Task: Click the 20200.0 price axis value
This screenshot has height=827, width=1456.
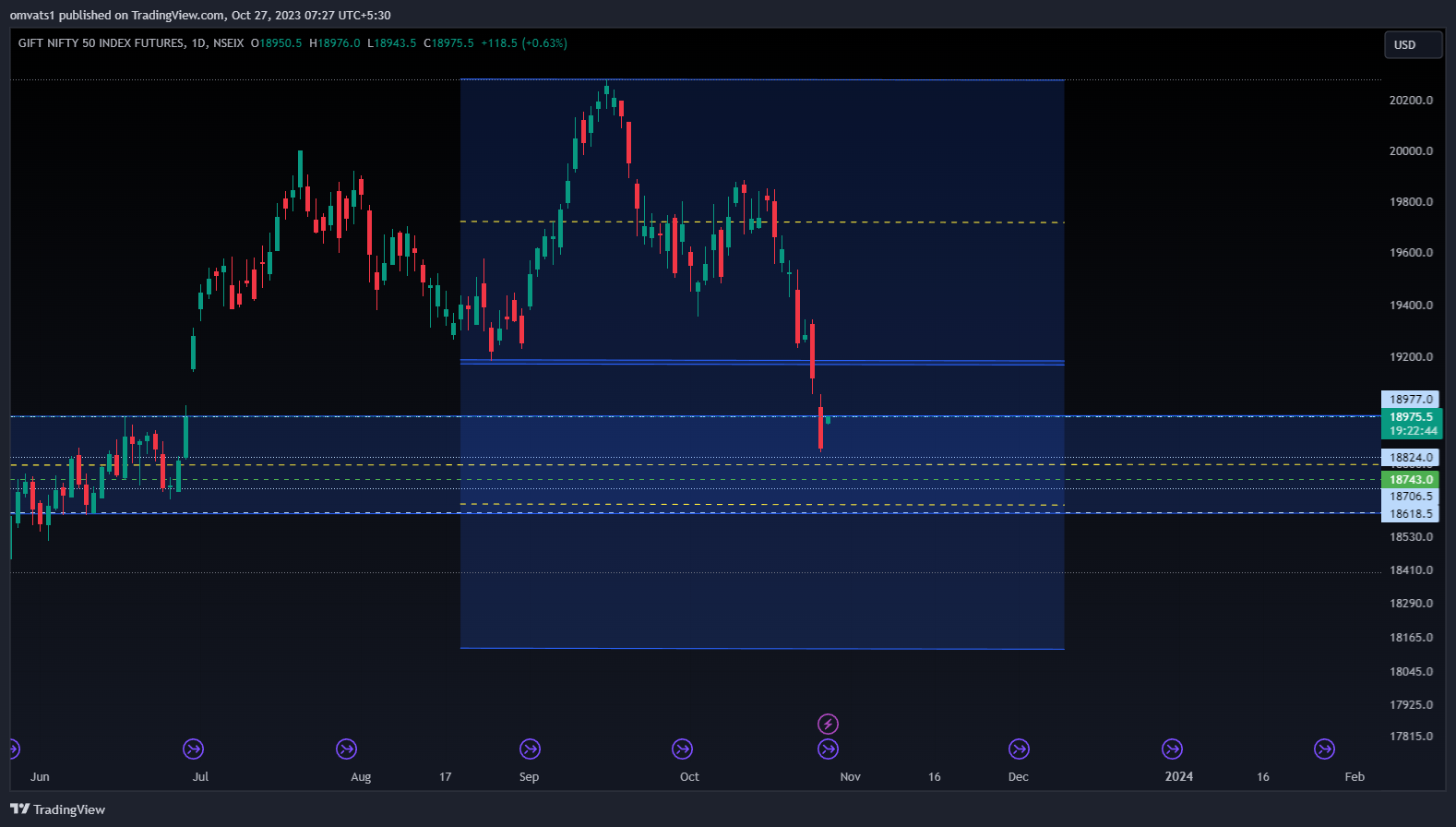Action: [1411, 100]
